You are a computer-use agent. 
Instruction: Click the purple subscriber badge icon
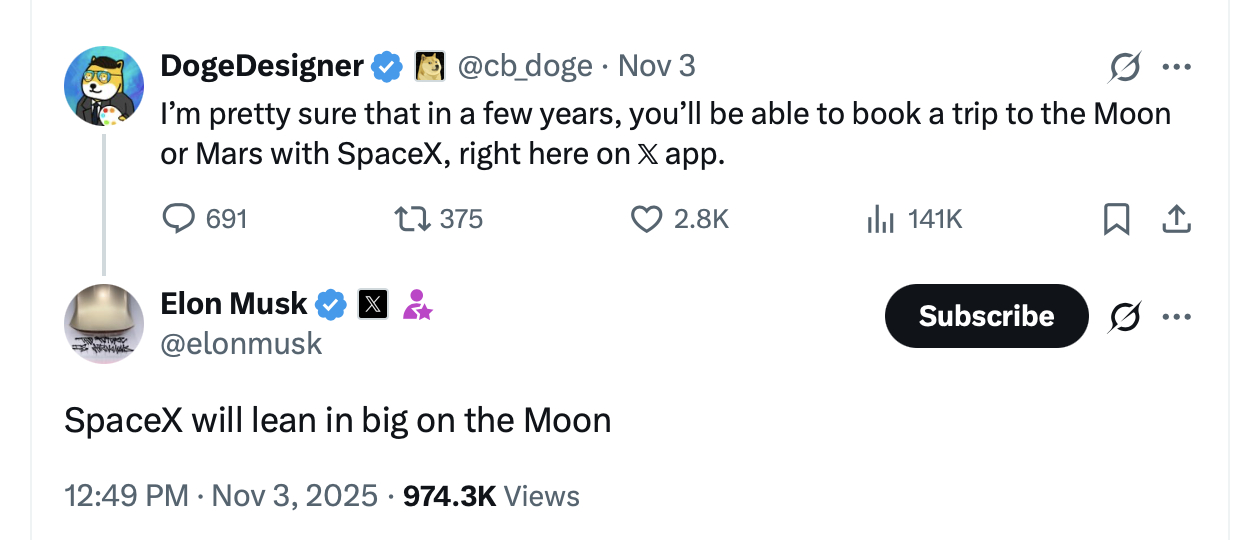click(417, 304)
